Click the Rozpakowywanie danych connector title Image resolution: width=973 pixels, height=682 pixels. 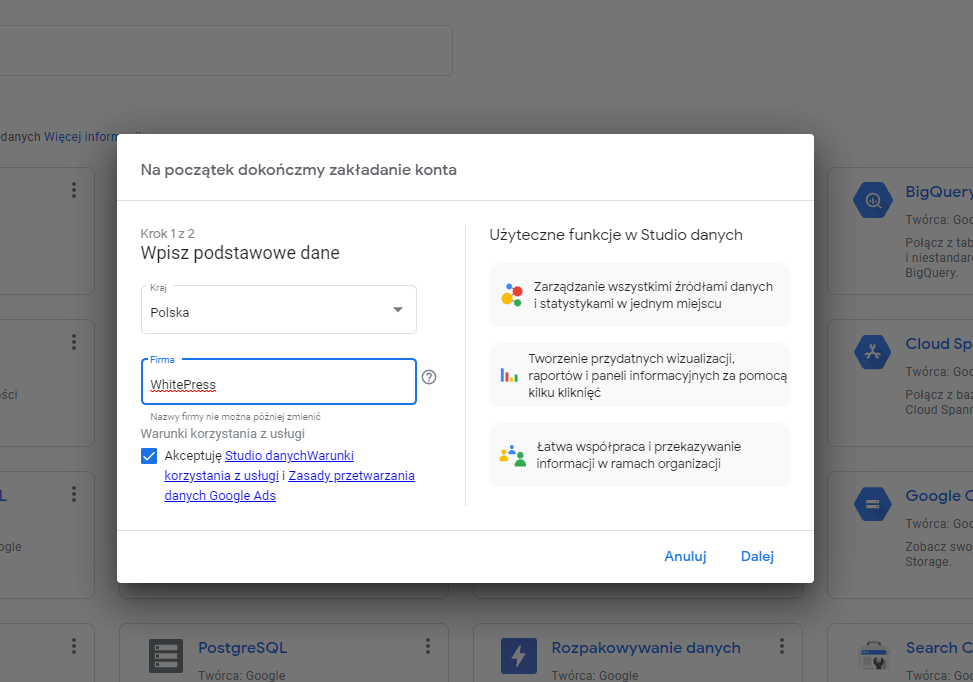(x=646, y=648)
